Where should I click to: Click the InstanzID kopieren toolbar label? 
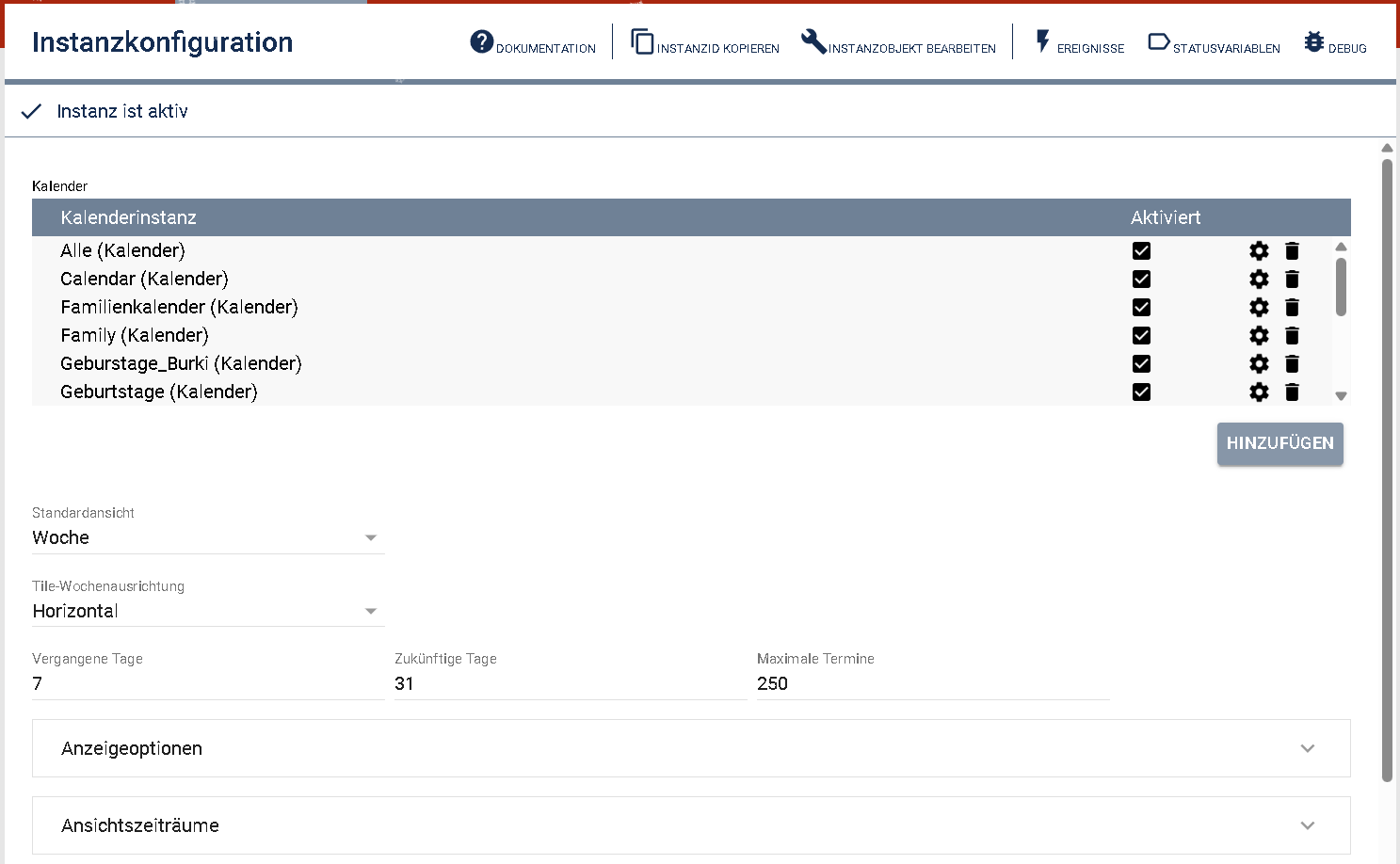(x=718, y=49)
